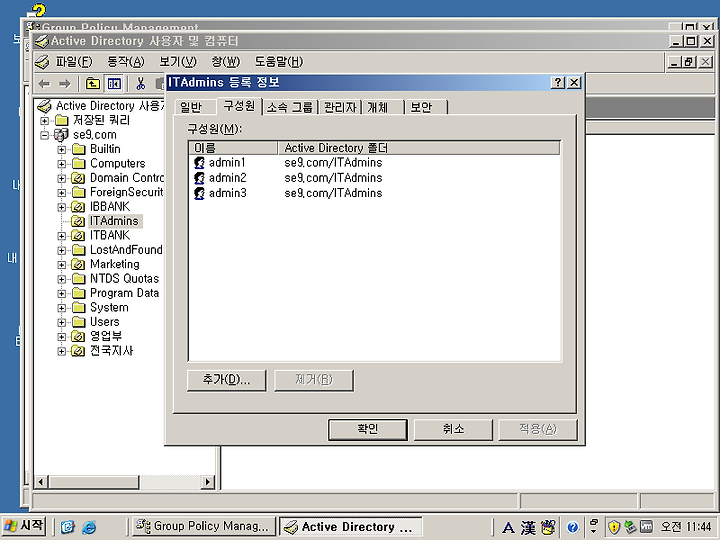Click the admin2 user icon

[x=199, y=178]
